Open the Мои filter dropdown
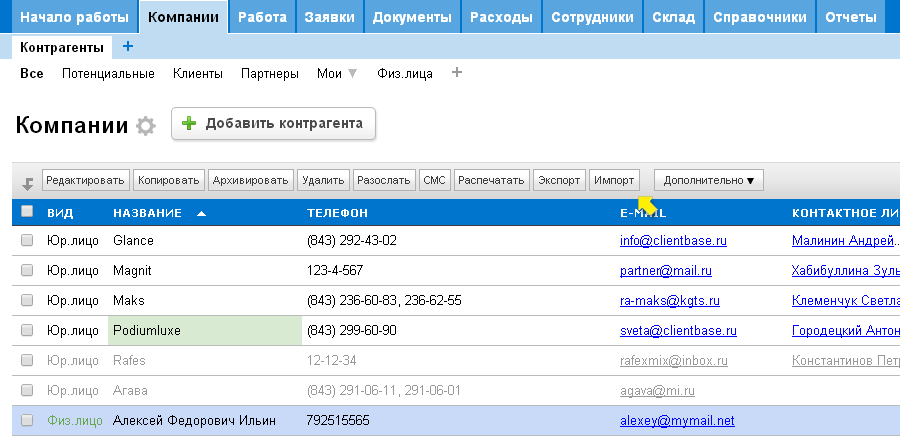Image resolution: width=900 pixels, height=436 pixels. click(336, 73)
